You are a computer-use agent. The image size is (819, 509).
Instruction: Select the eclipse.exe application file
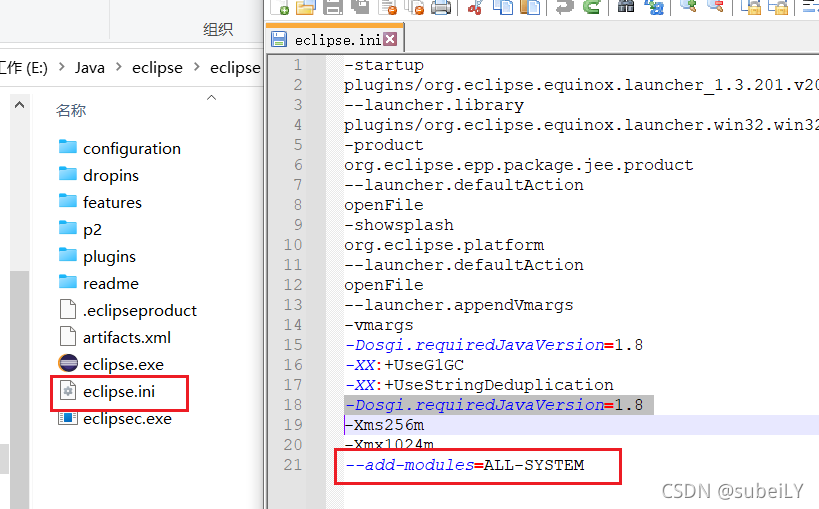click(x=123, y=364)
